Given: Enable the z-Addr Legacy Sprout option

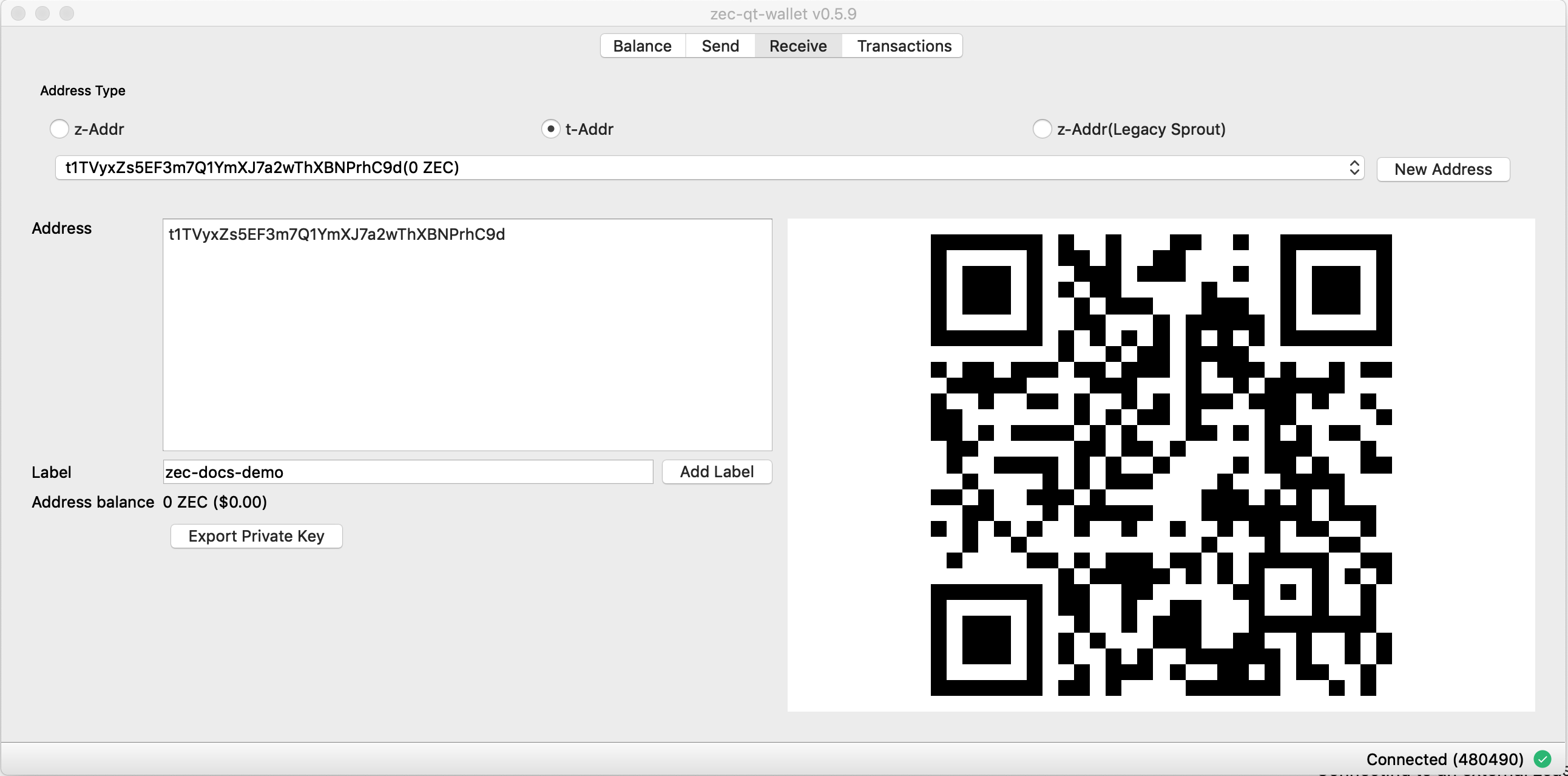Looking at the screenshot, I should pos(1041,128).
